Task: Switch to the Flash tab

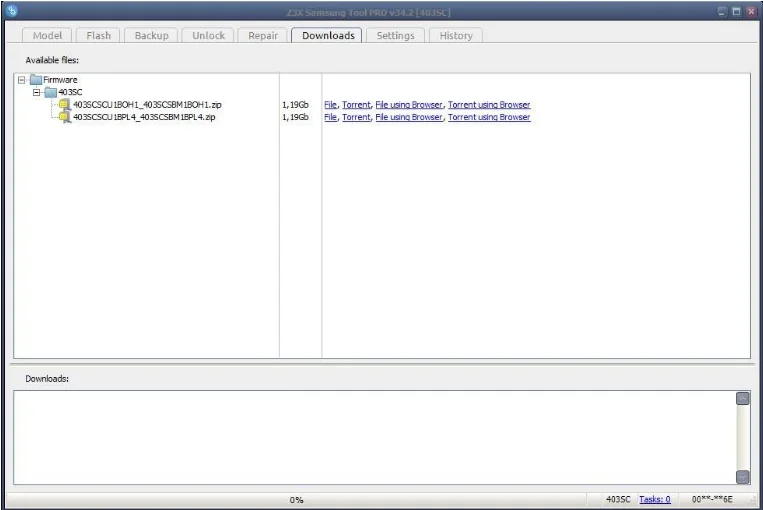Action: pyautogui.click(x=98, y=36)
